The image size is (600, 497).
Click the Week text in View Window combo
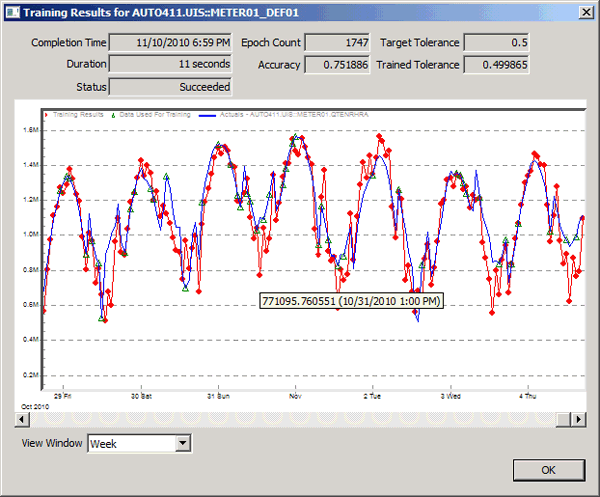[x=103, y=444]
